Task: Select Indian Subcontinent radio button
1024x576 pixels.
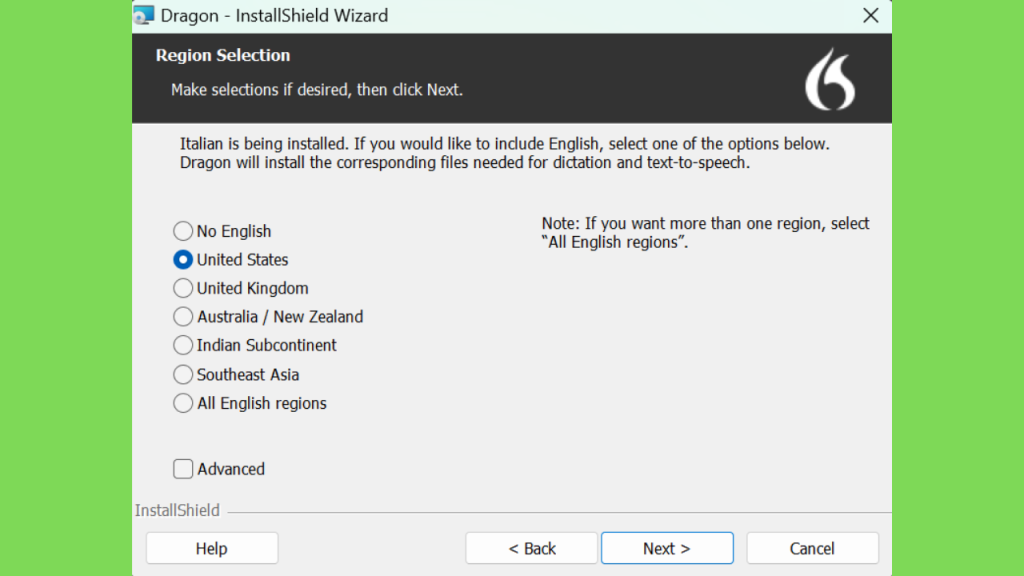Action: click(x=183, y=345)
